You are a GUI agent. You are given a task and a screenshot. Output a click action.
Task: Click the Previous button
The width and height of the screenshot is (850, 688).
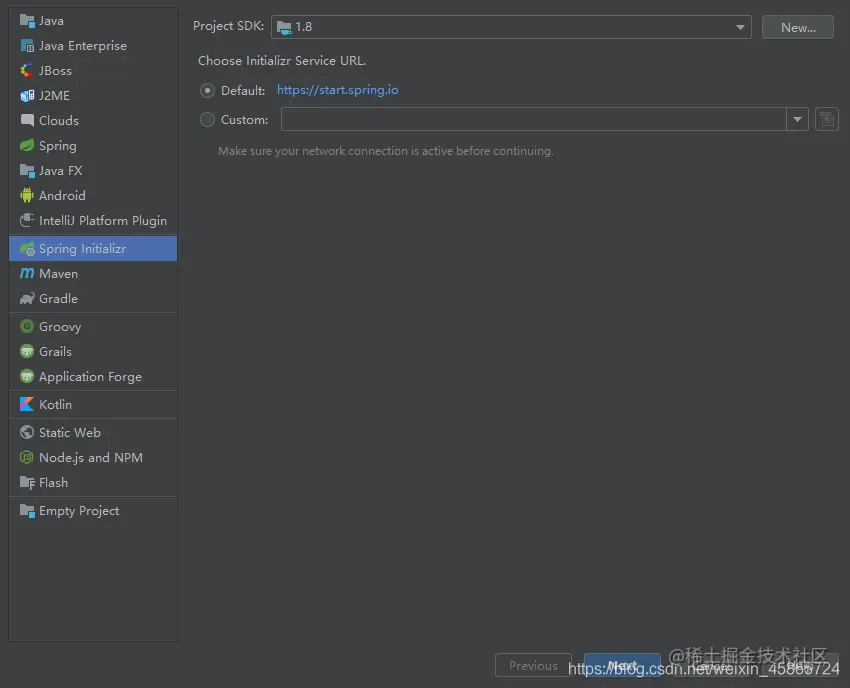click(533, 665)
